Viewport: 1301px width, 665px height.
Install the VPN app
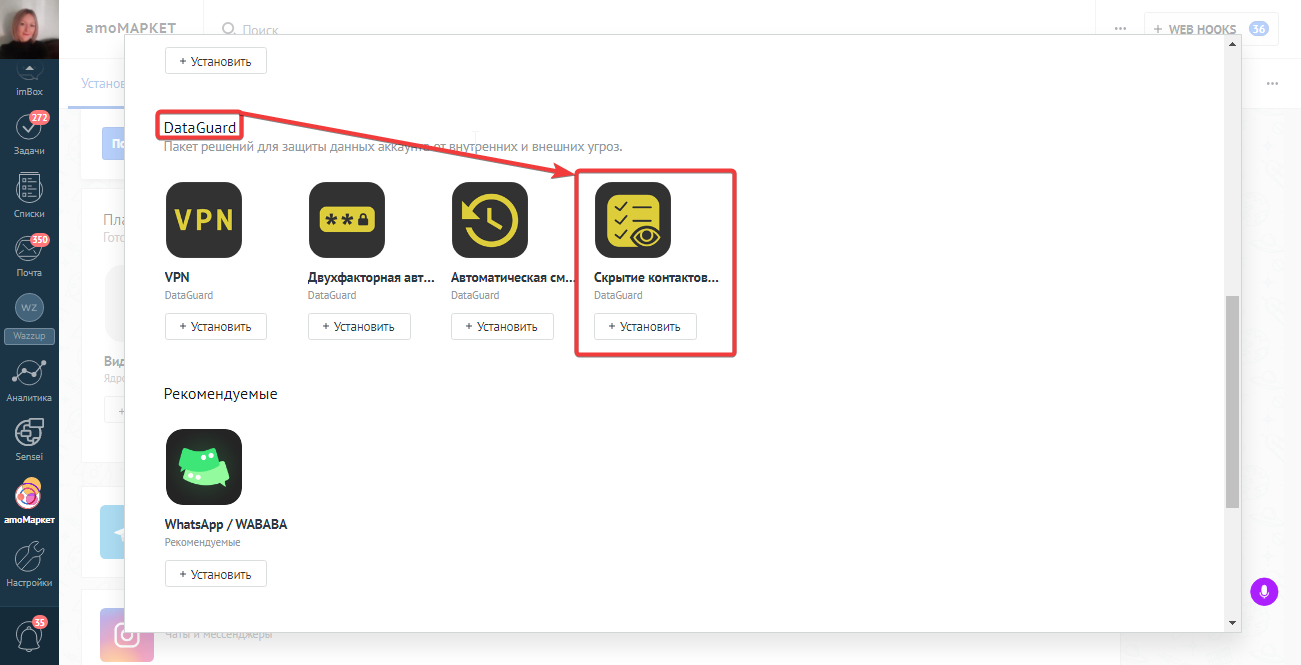point(216,327)
